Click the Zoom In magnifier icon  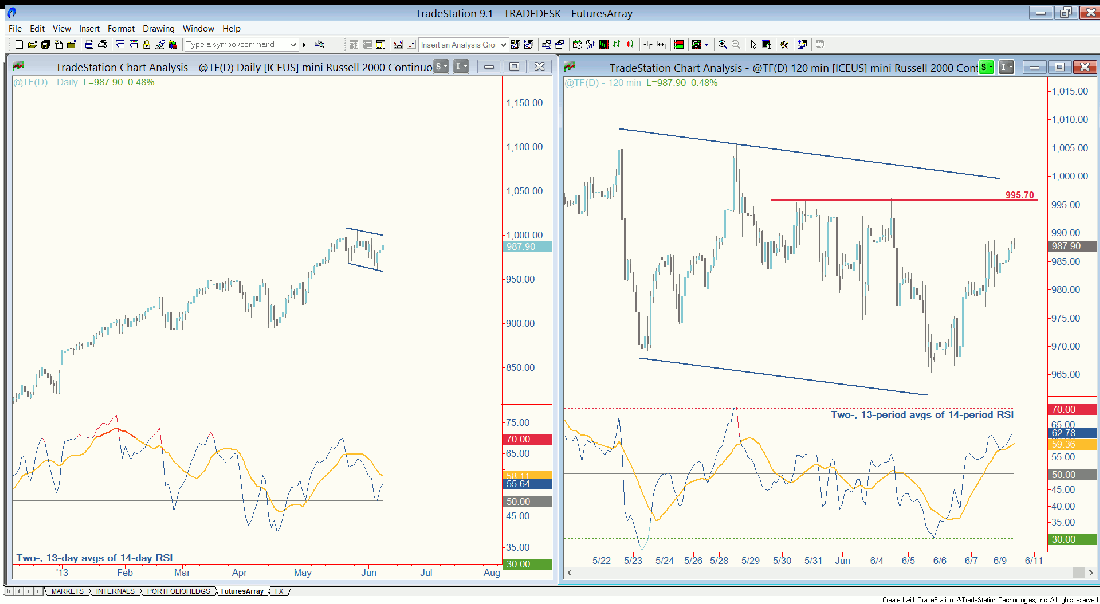click(x=723, y=45)
